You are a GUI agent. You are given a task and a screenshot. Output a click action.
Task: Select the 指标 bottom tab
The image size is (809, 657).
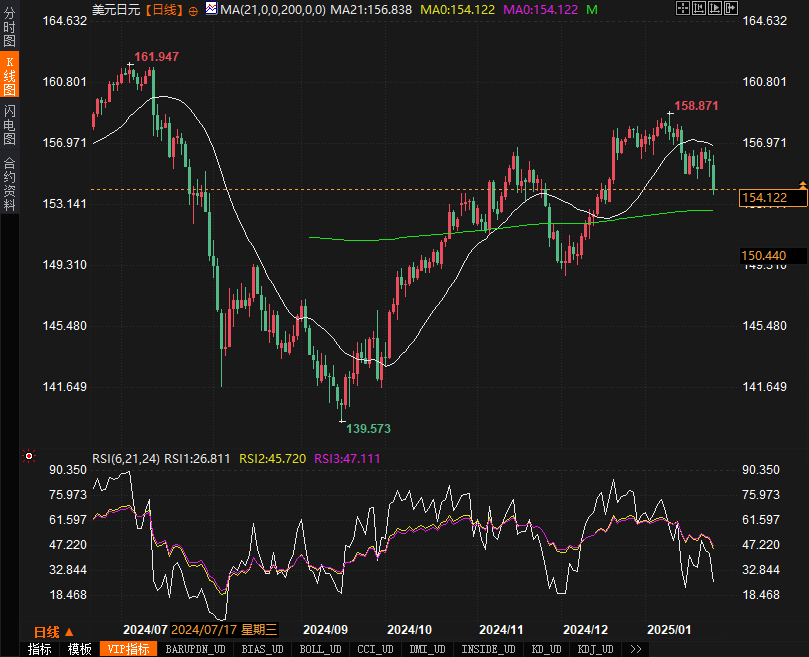click(x=40, y=649)
